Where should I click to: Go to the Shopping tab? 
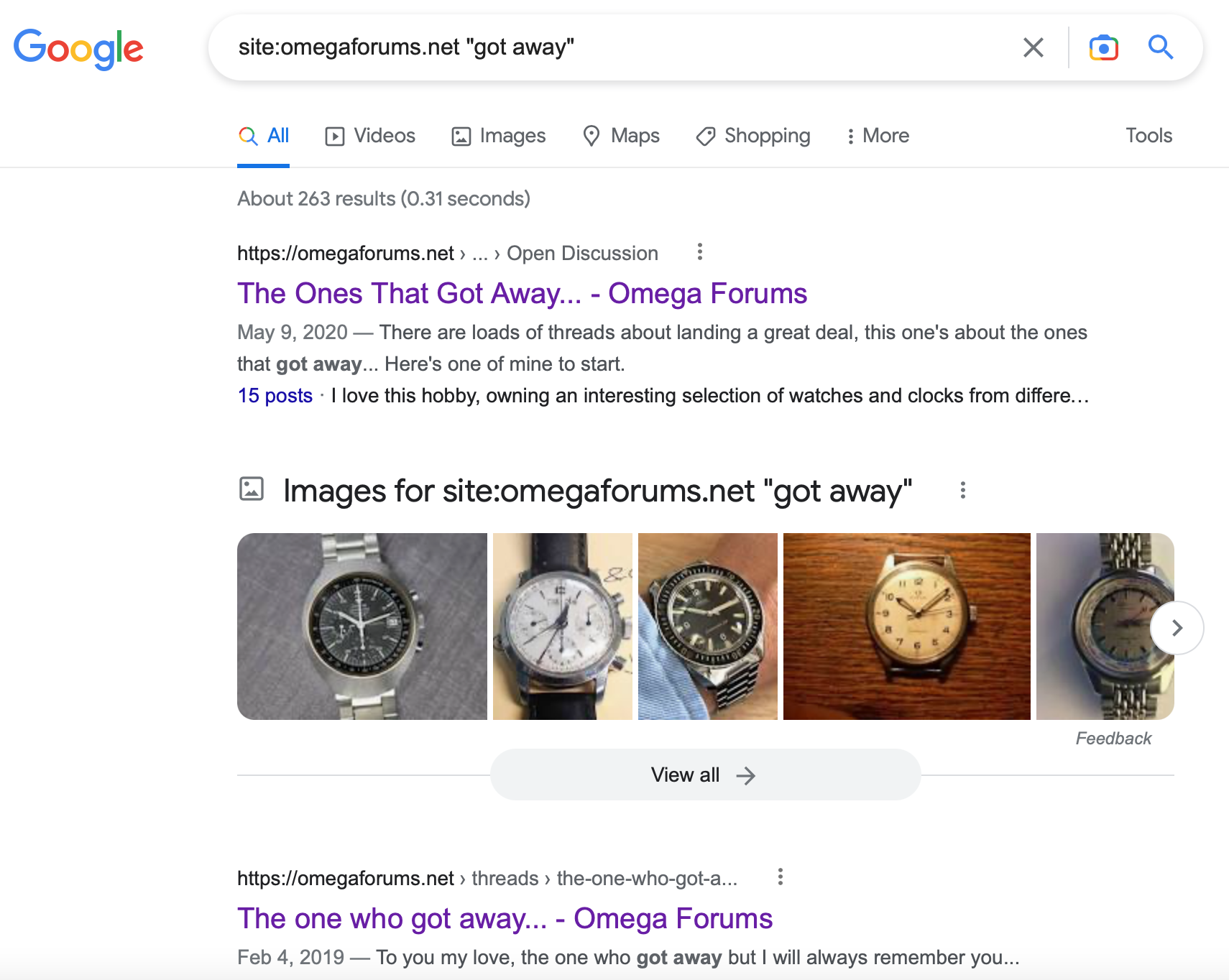point(752,136)
